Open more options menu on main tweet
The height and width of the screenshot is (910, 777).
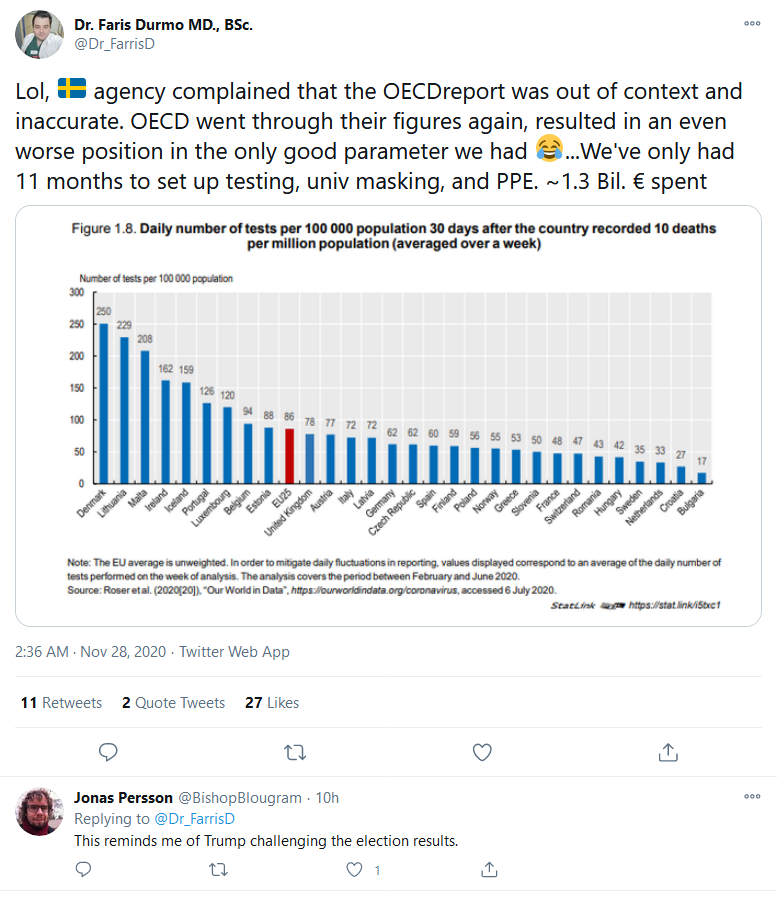coord(751,22)
